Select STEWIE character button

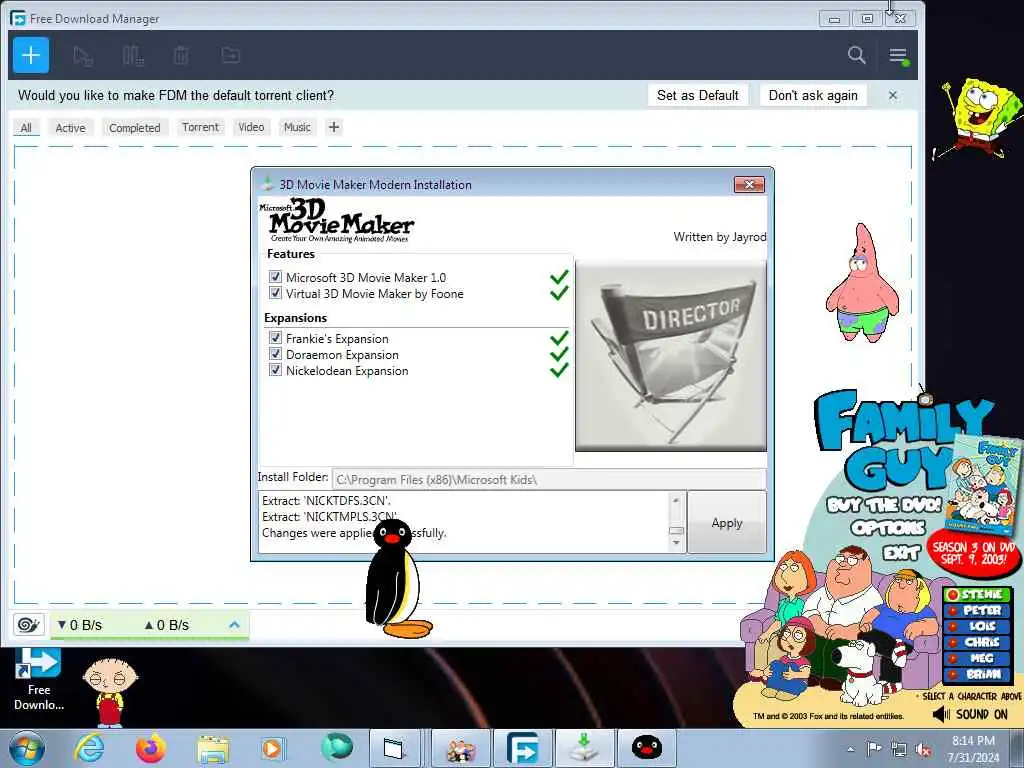[x=978, y=594]
